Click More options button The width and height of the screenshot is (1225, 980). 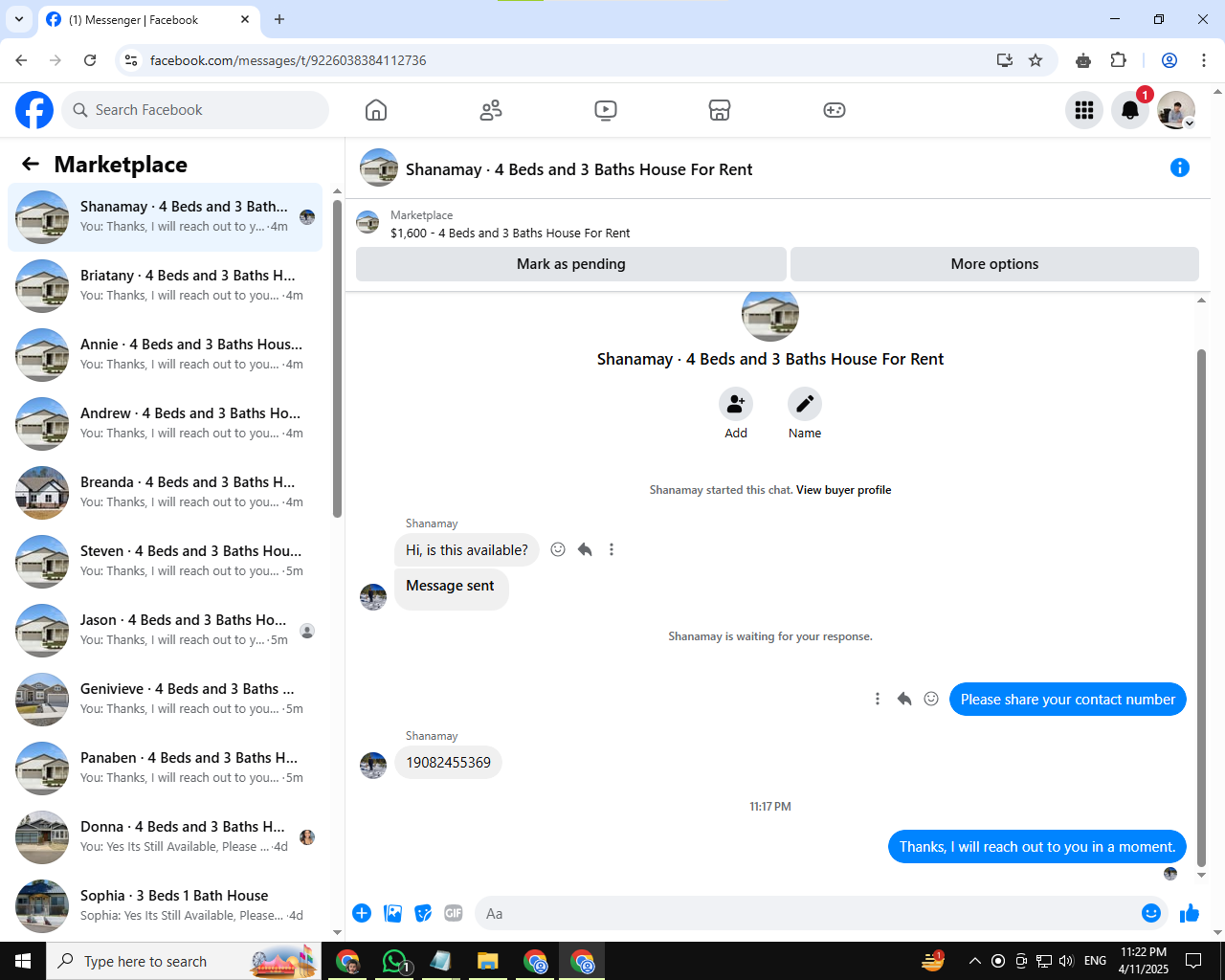pos(994,264)
